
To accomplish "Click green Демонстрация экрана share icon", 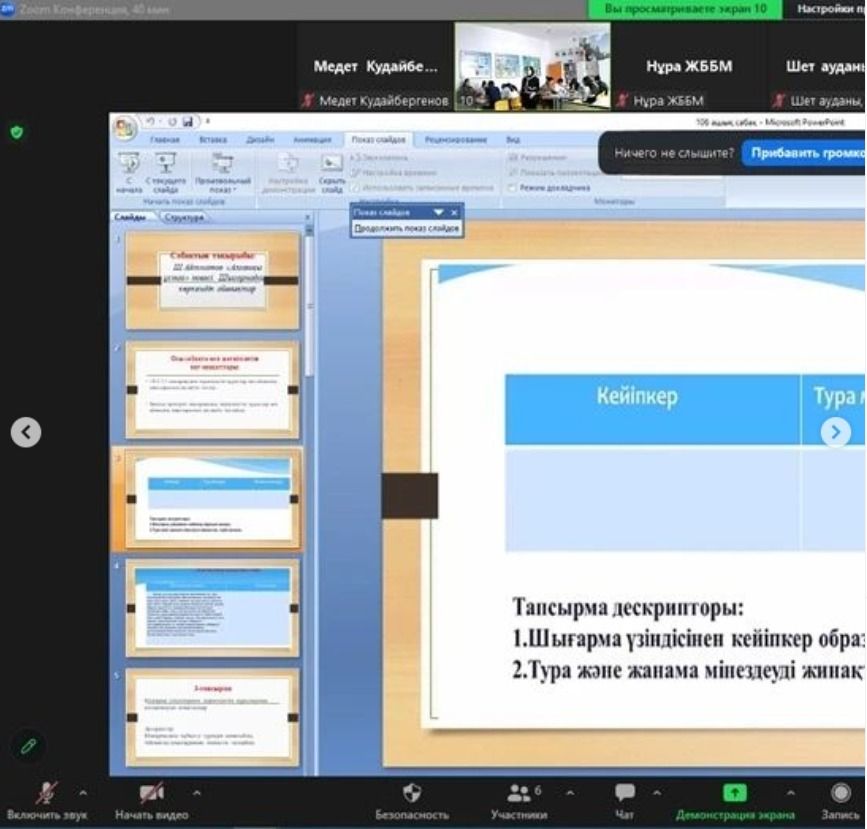I will [735, 793].
